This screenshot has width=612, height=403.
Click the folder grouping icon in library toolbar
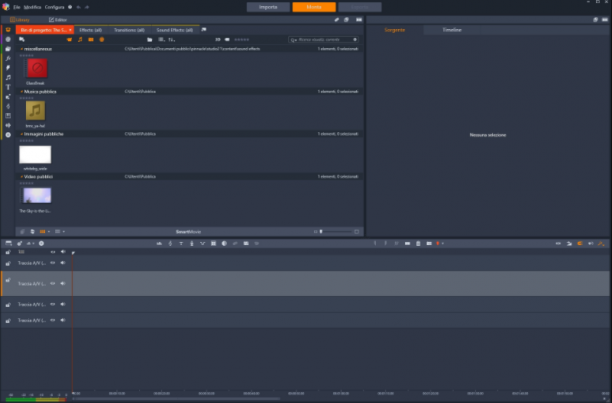point(149,39)
